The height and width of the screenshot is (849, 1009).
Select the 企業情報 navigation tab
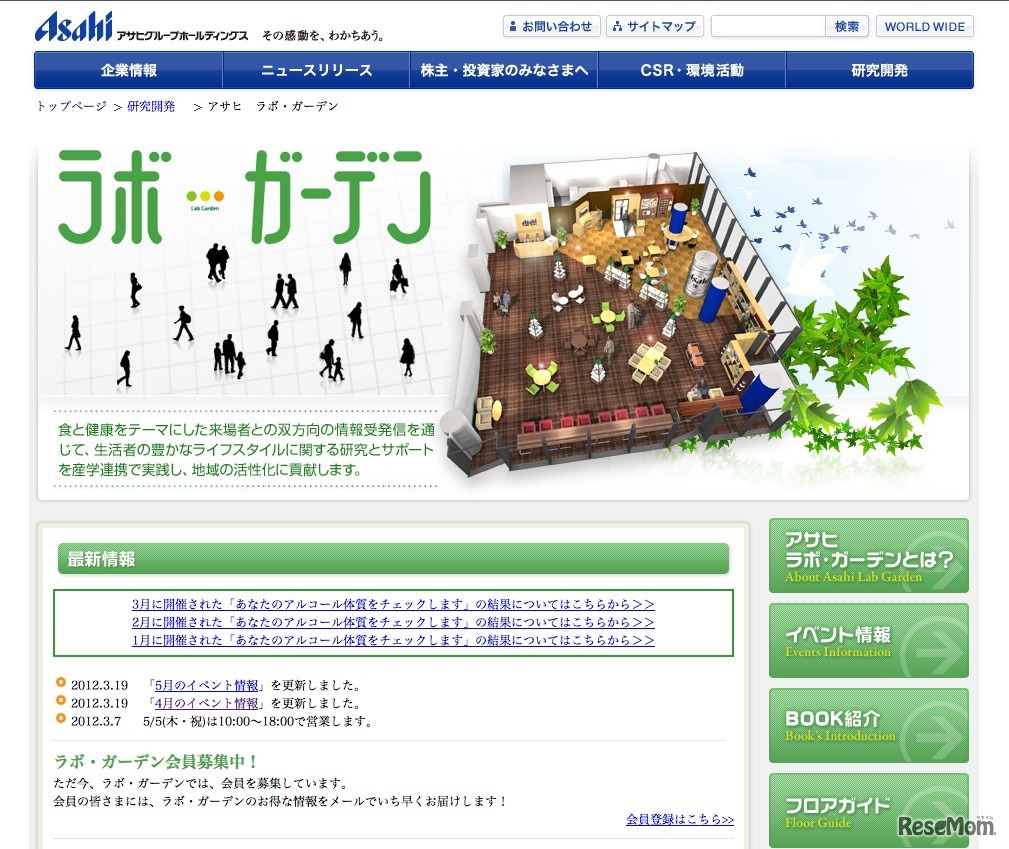129,70
